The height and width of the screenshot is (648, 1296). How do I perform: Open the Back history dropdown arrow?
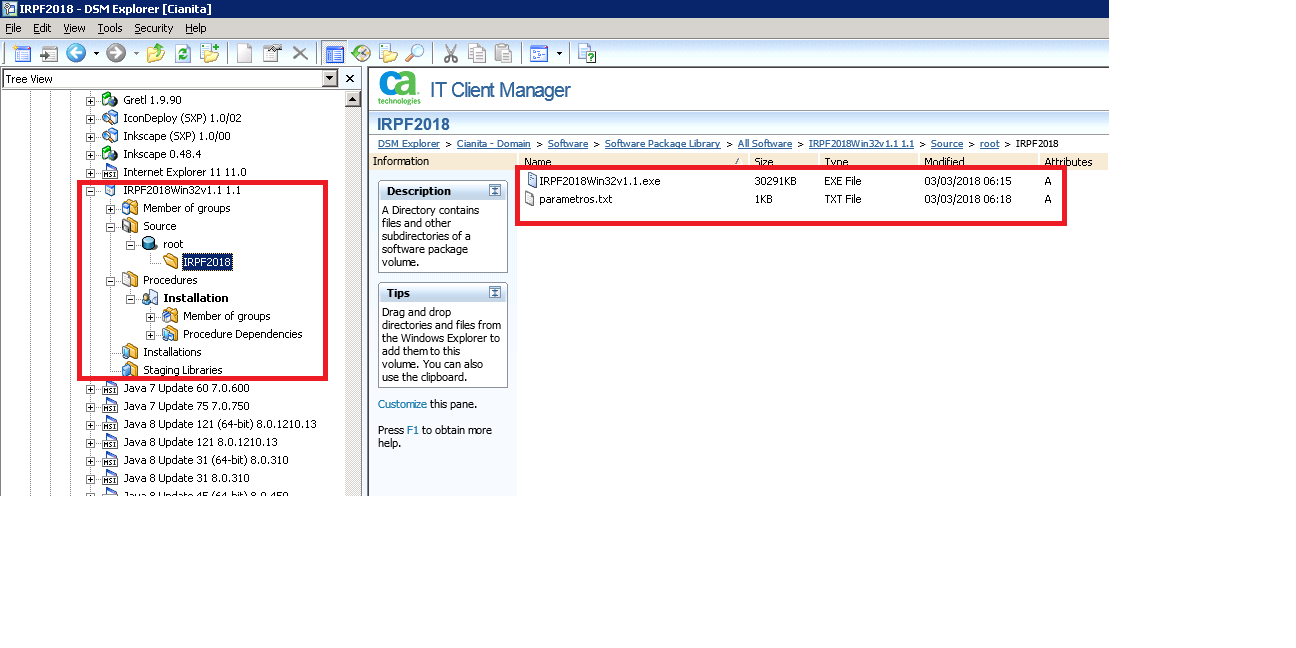(96, 54)
